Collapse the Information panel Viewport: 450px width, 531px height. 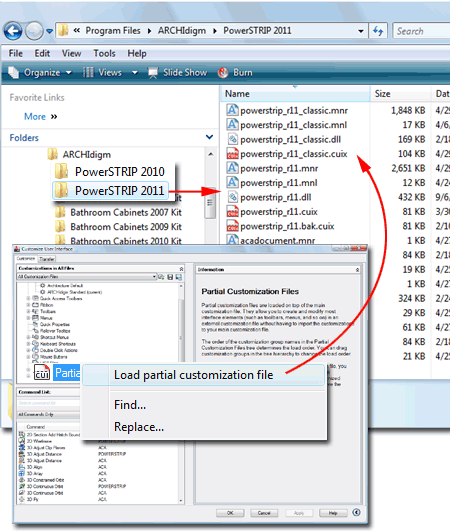358,270
